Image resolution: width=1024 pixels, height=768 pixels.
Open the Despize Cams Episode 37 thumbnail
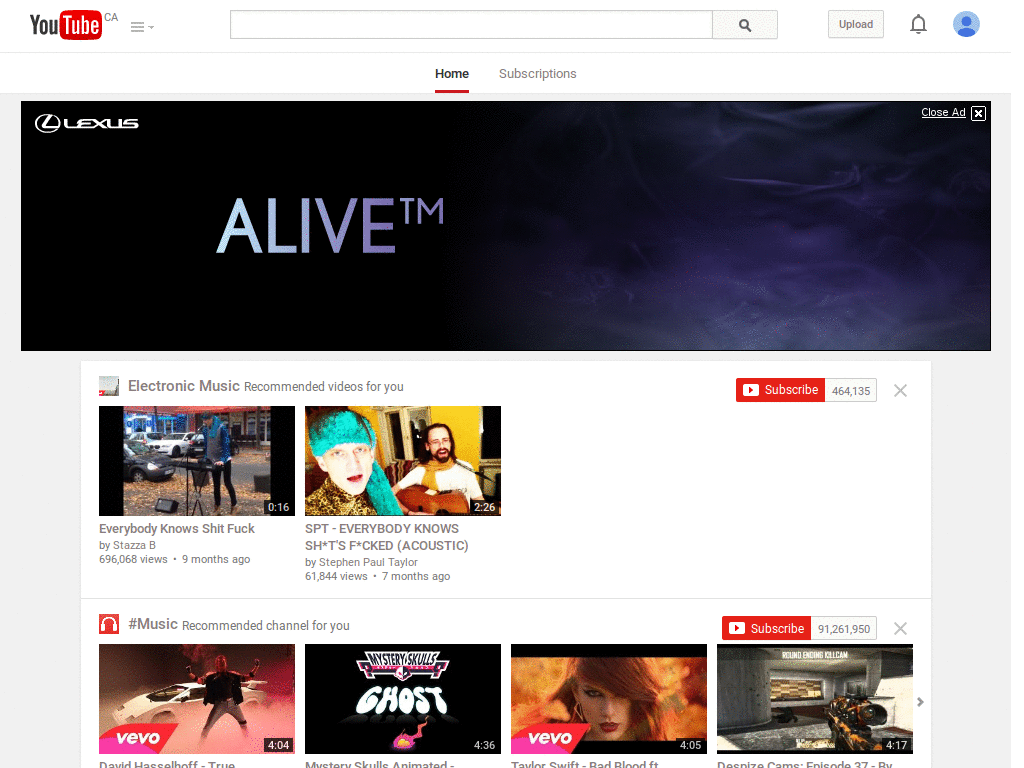(x=815, y=699)
